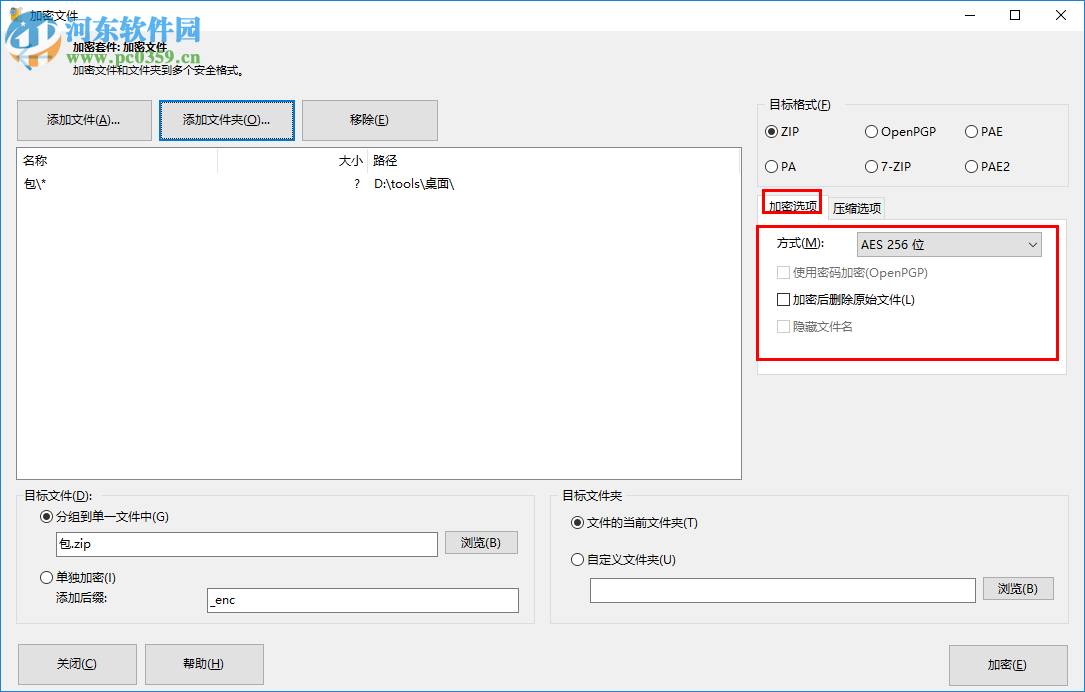Click the 添加文件(A) button
The width and height of the screenshot is (1085, 692).
pos(84,120)
